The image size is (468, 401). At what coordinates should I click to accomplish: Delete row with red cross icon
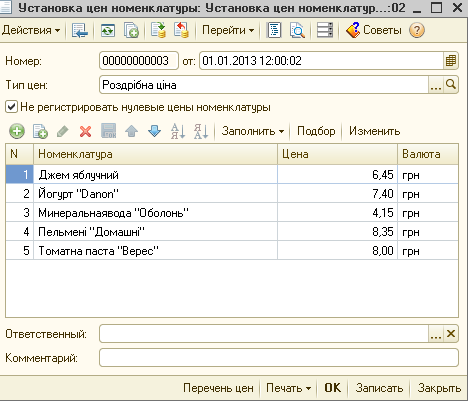click(x=86, y=131)
